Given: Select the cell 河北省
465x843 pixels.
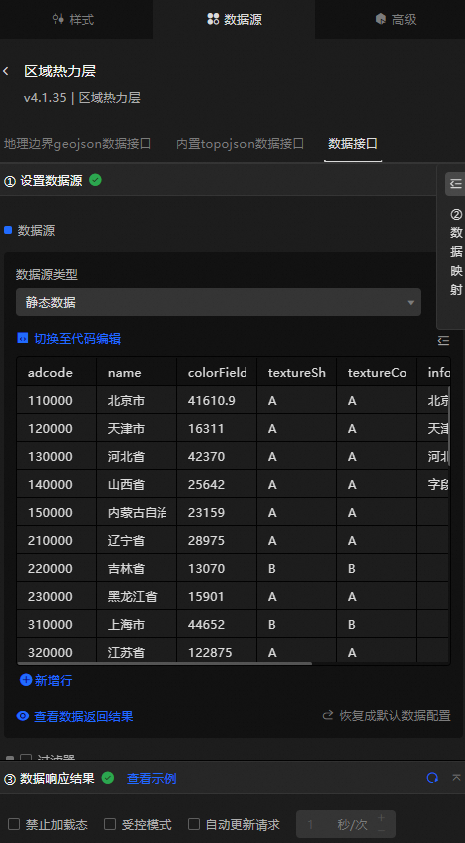Looking at the screenshot, I should tap(137, 456).
